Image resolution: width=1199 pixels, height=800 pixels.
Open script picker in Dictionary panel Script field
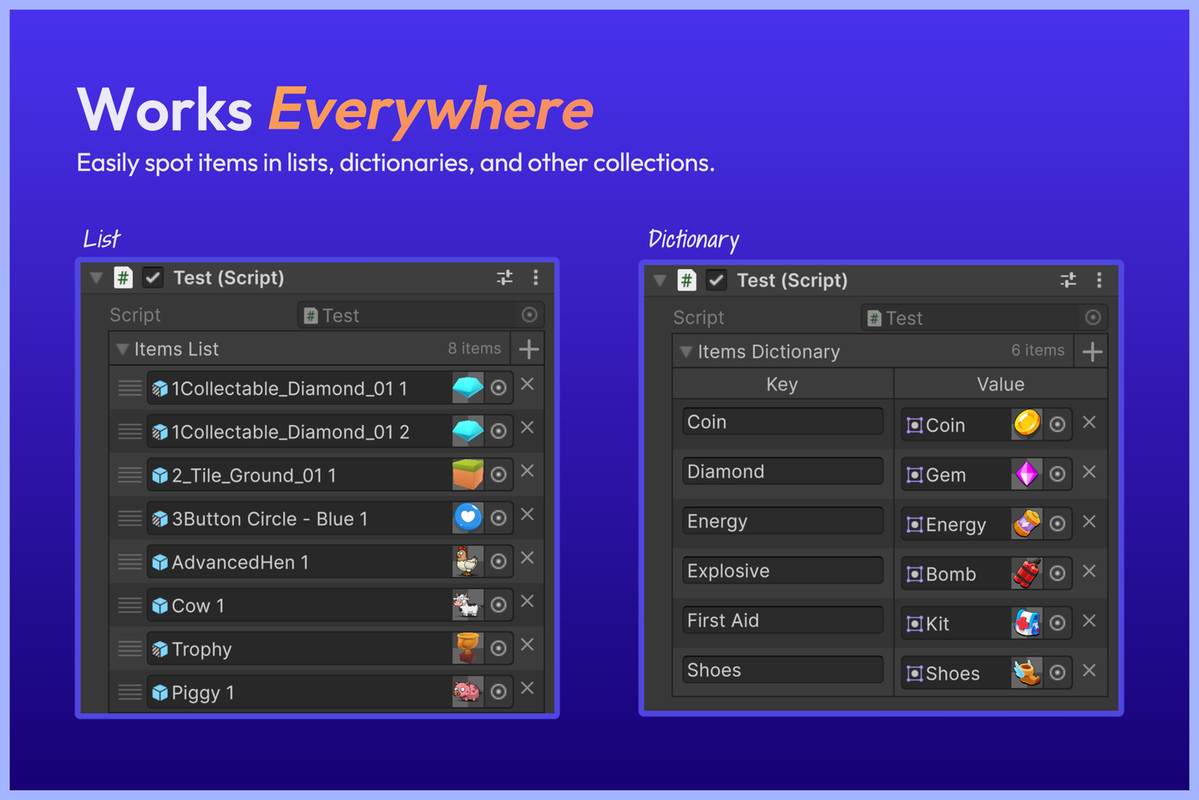(1093, 317)
